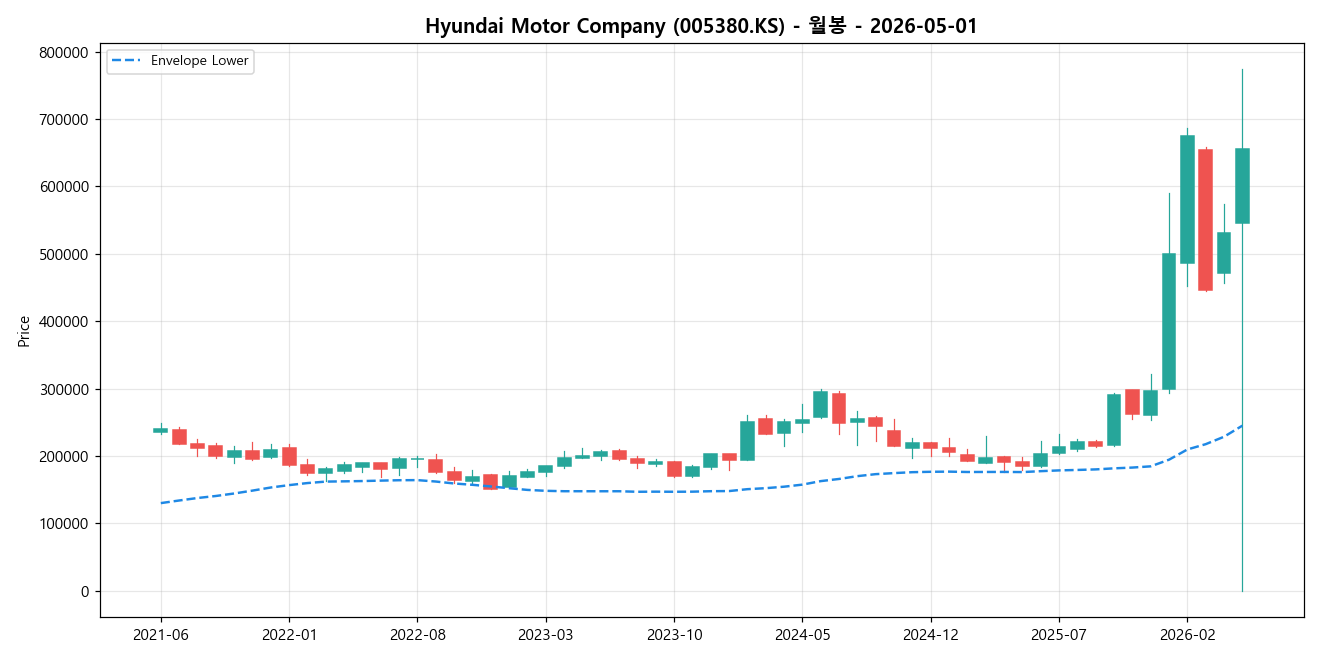The width and height of the screenshot is (1320, 660).
Task: Click the 2026-02 x-axis date label
Action: [x=1187, y=634]
